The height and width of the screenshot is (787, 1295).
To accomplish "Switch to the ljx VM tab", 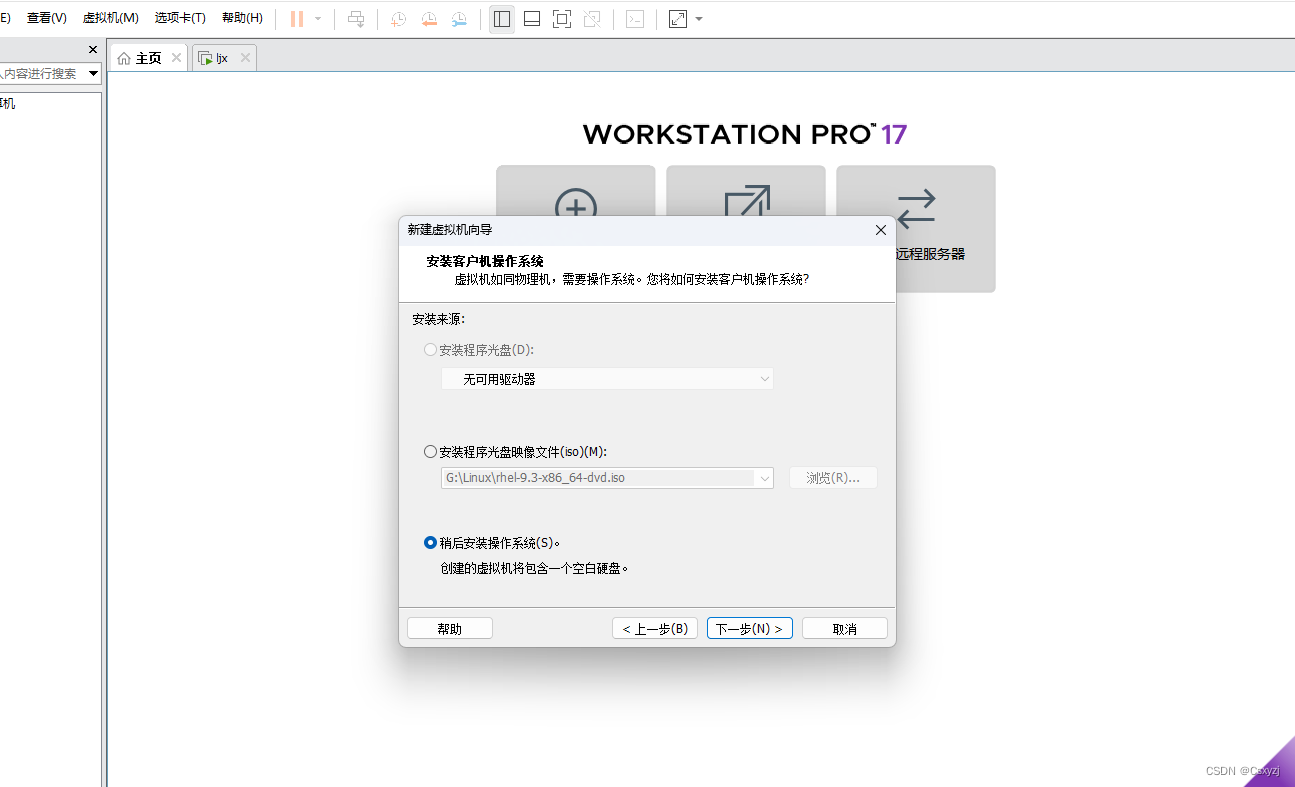I will [214, 58].
